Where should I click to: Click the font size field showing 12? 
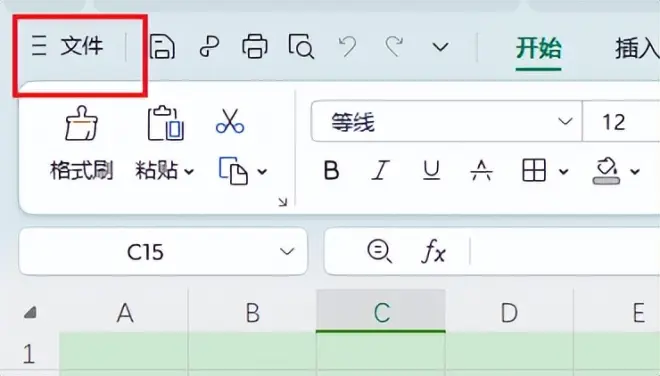click(x=621, y=121)
